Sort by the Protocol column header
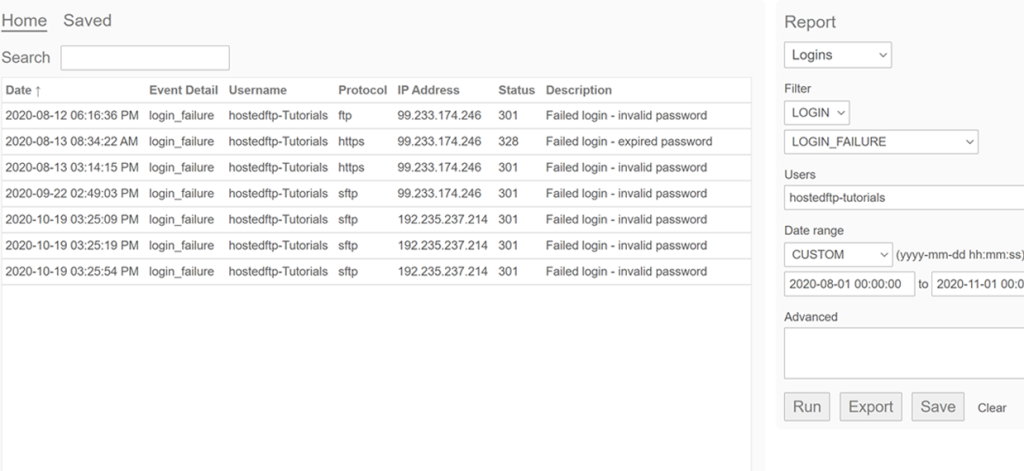 (x=362, y=91)
